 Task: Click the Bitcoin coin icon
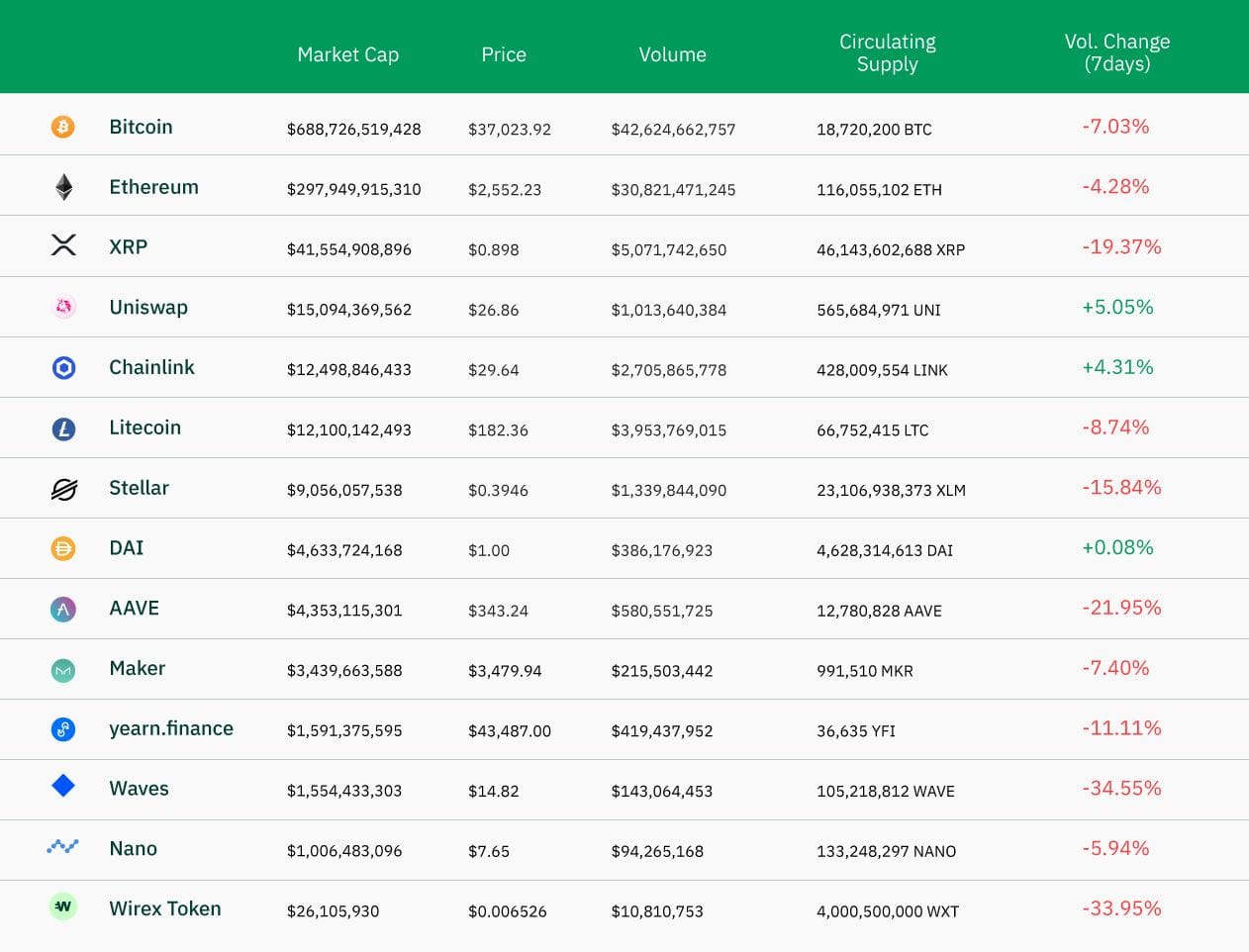(63, 127)
